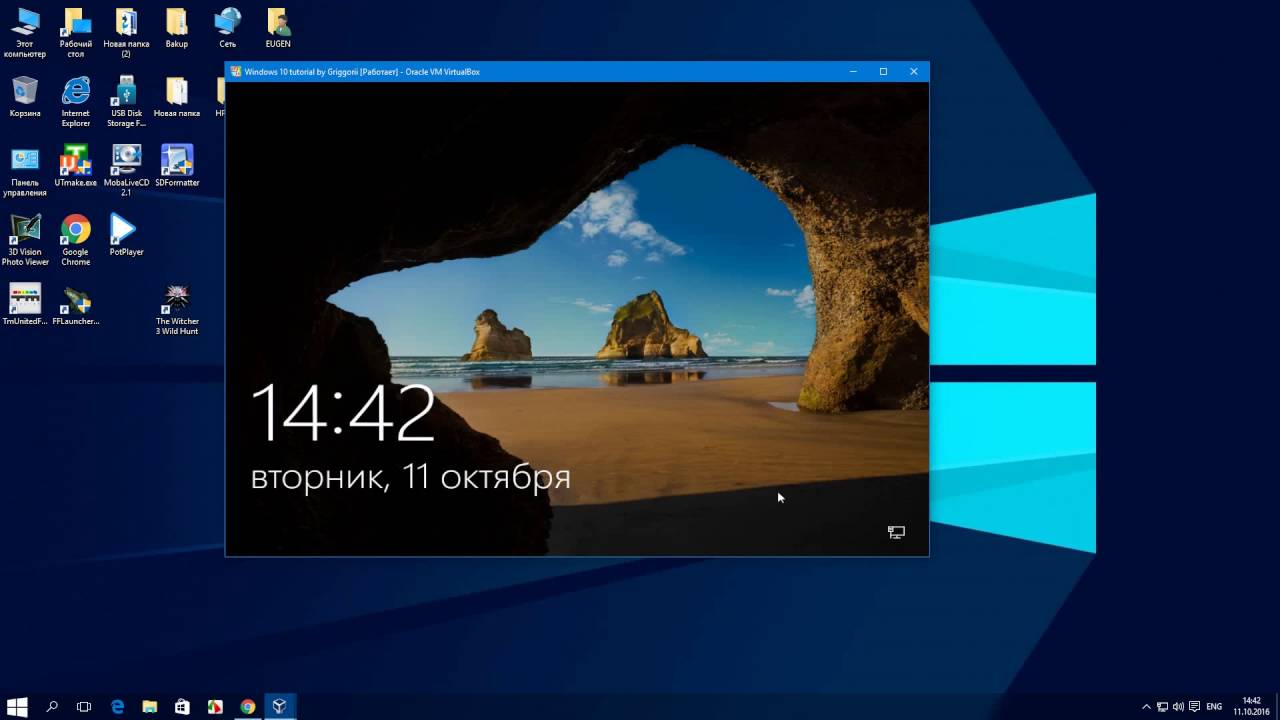Screen dimensions: 1280x720
Task: Select the second-row Новая папка folder icon
Action: (177, 97)
